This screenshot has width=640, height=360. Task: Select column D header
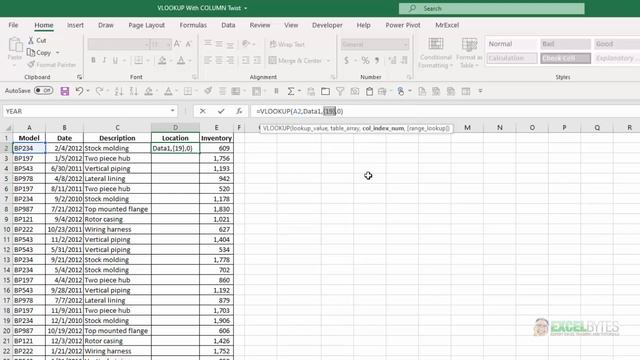click(x=175, y=128)
